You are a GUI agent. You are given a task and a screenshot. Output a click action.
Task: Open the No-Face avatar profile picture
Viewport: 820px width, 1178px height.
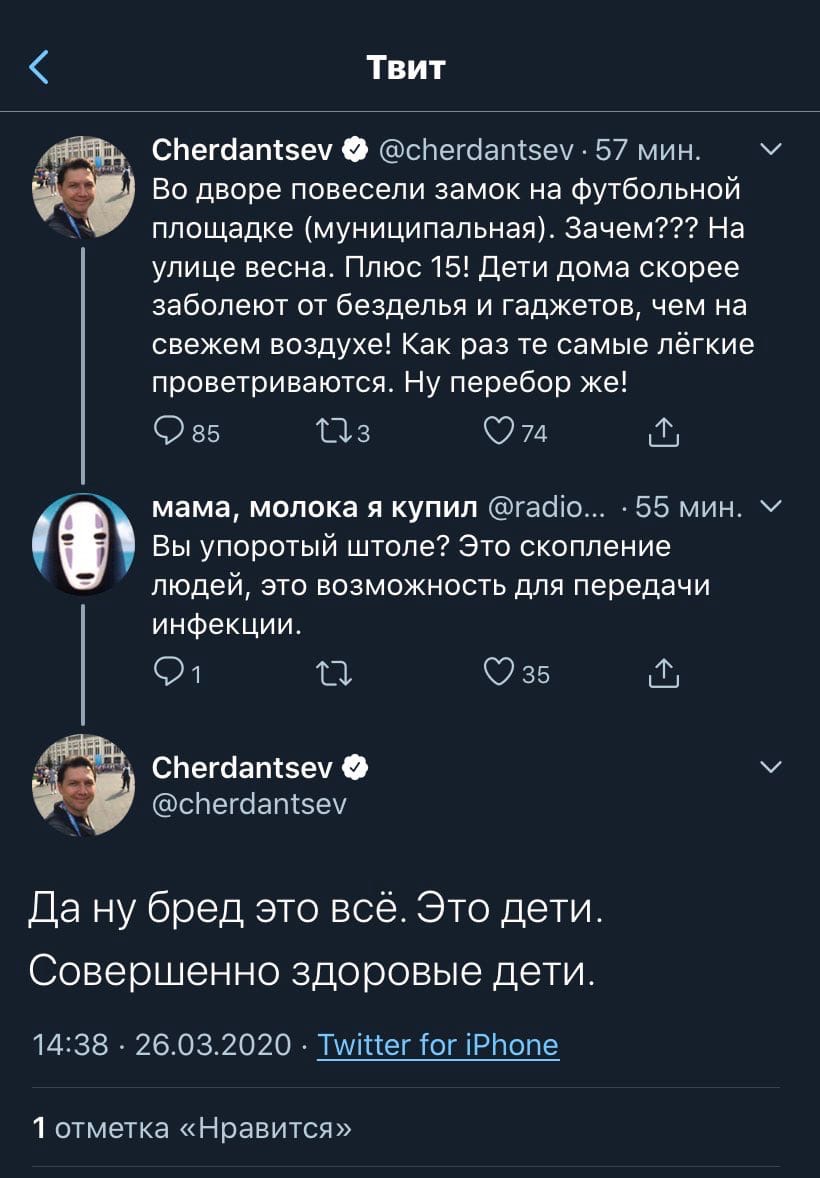point(83,543)
